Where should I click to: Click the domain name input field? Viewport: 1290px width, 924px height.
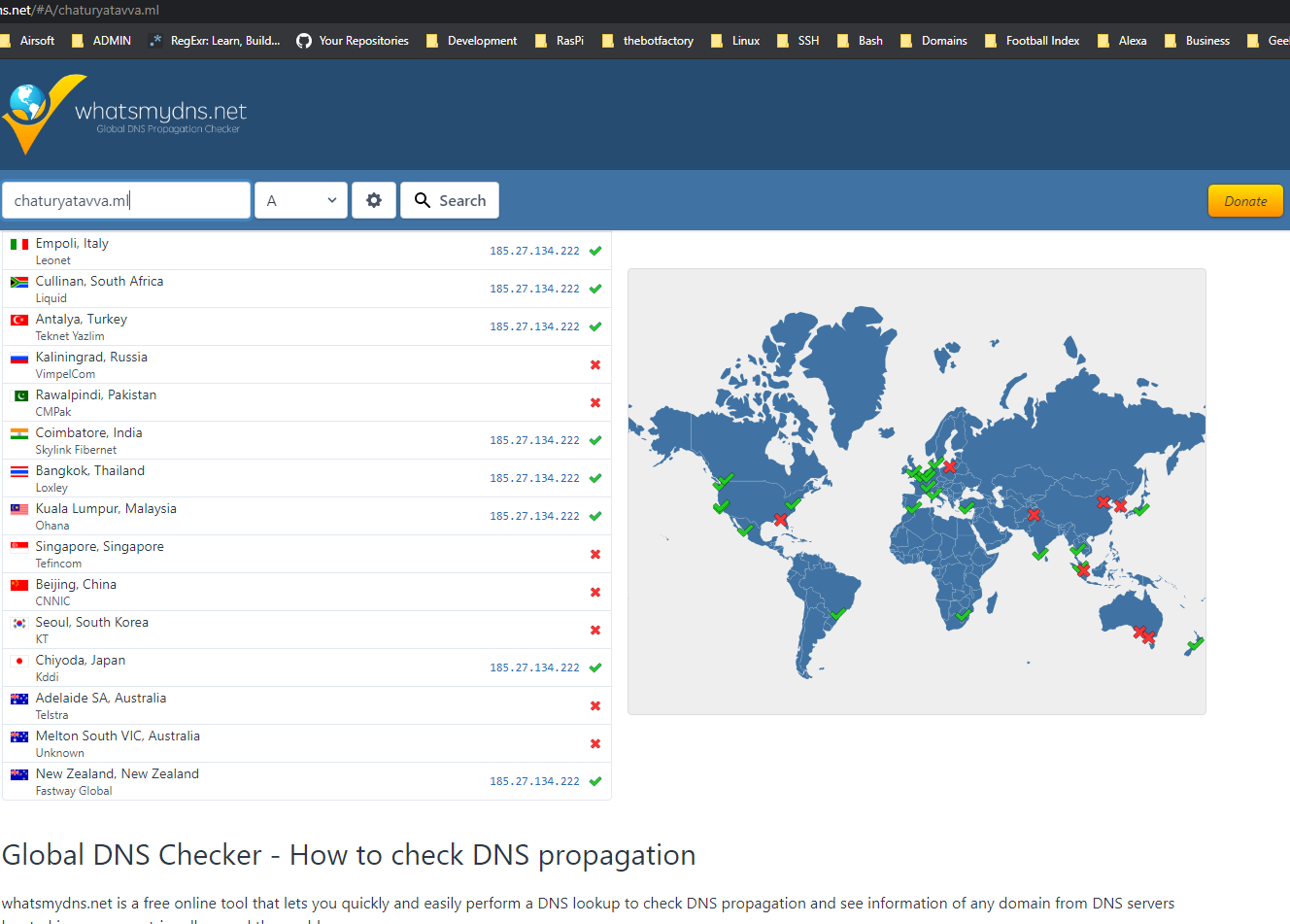pyautogui.click(x=126, y=201)
